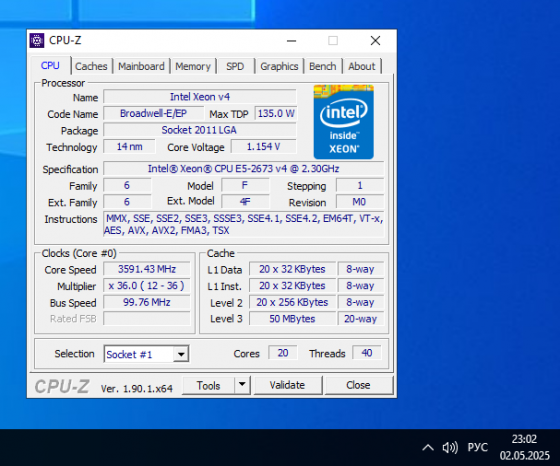Click the Max TDP value 135.0 W
Screen dimensions: 560x466
point(276,114)
